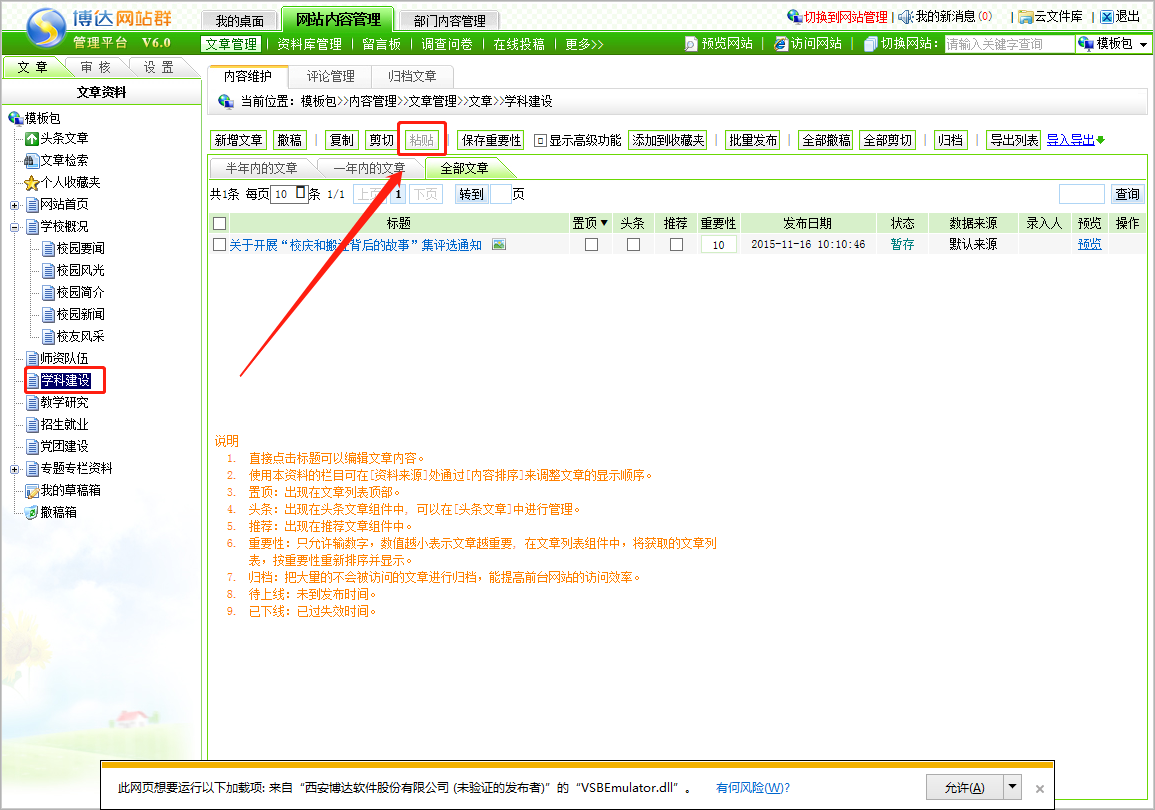Open the 有何风险 link
Screen dimensions: 1155x810
(753, 788)
